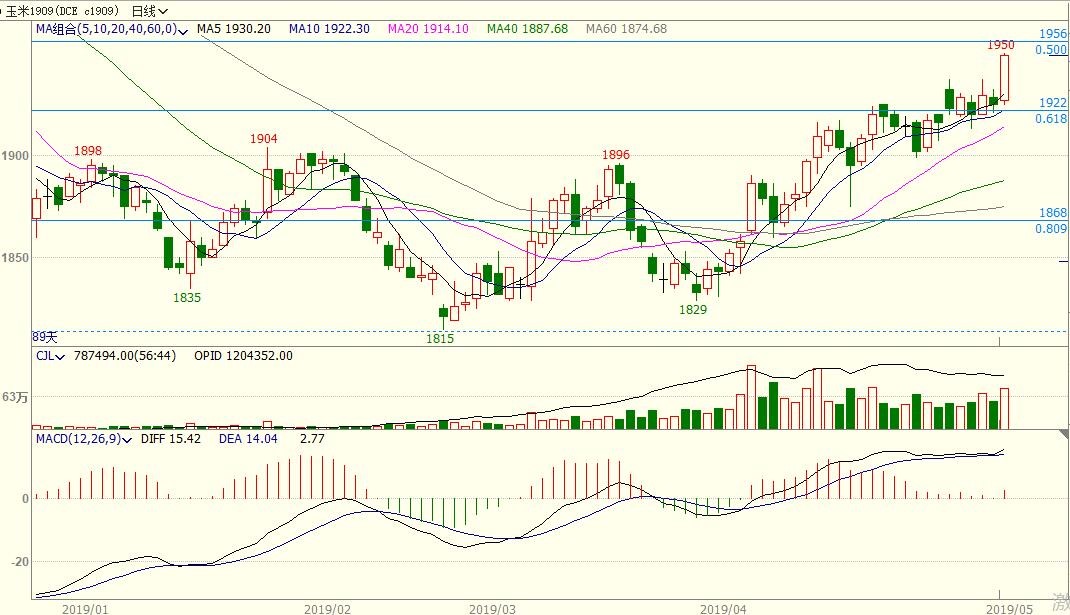Expand the MACD(12,26,9) indicator menu
Viewport: 1070px width, 615px height.
click(127, 439)
